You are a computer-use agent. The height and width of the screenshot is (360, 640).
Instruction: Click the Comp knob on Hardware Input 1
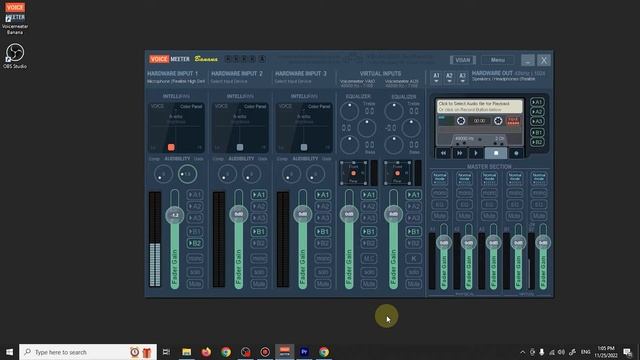pos(163,174)
